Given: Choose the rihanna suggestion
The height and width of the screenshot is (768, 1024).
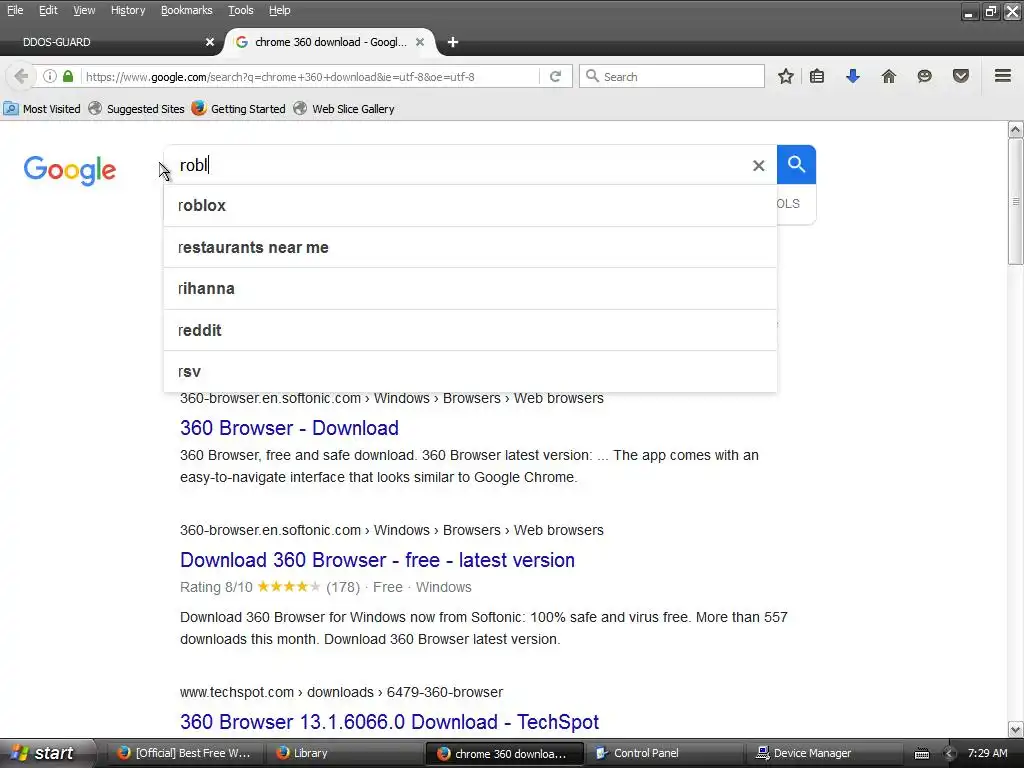Looking at the screenshot, I should tap(470, 289).
